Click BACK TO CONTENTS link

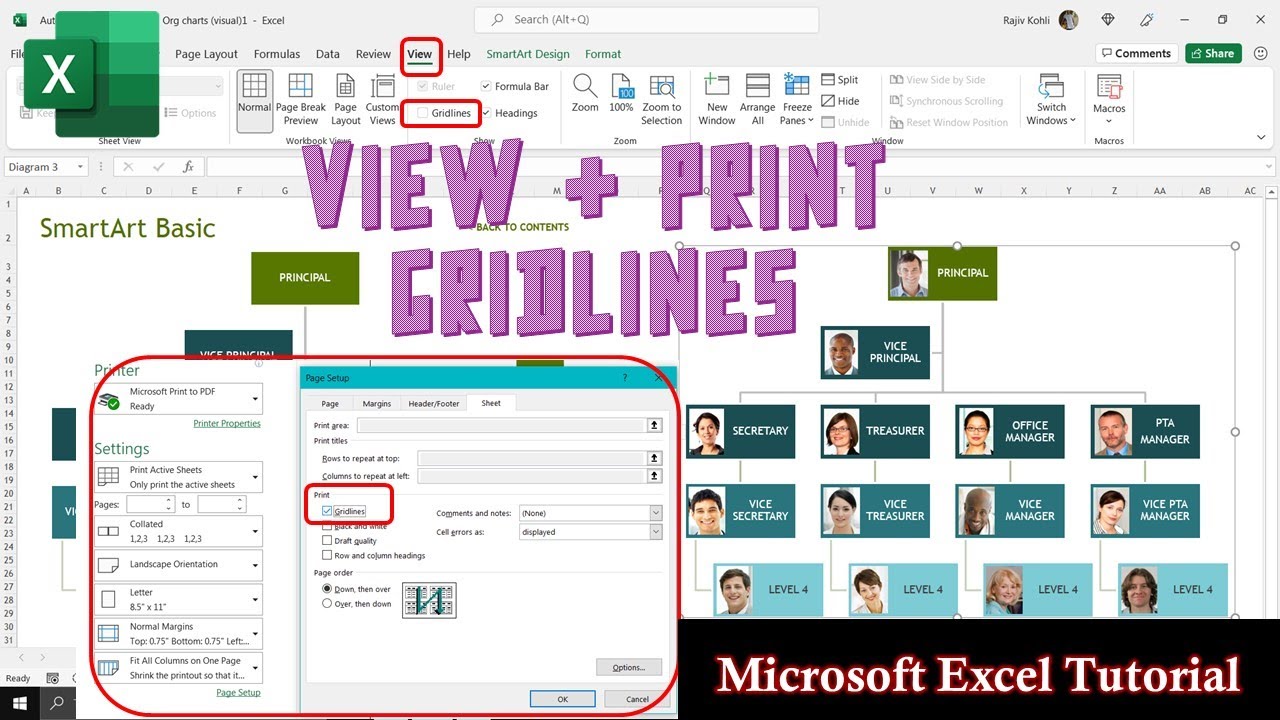(x=523, y=227)
